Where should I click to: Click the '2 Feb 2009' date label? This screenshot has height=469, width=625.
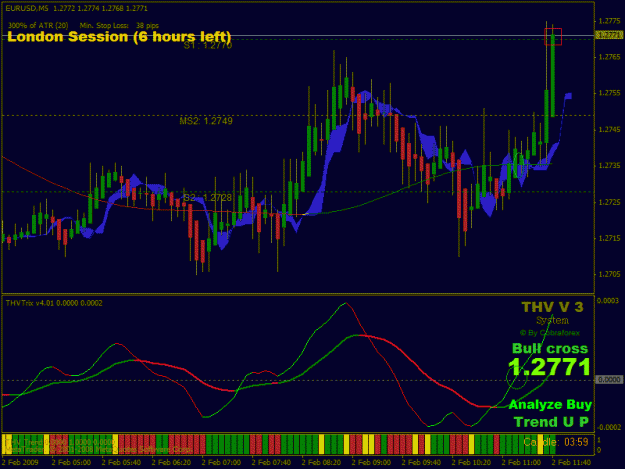point(20,463)
